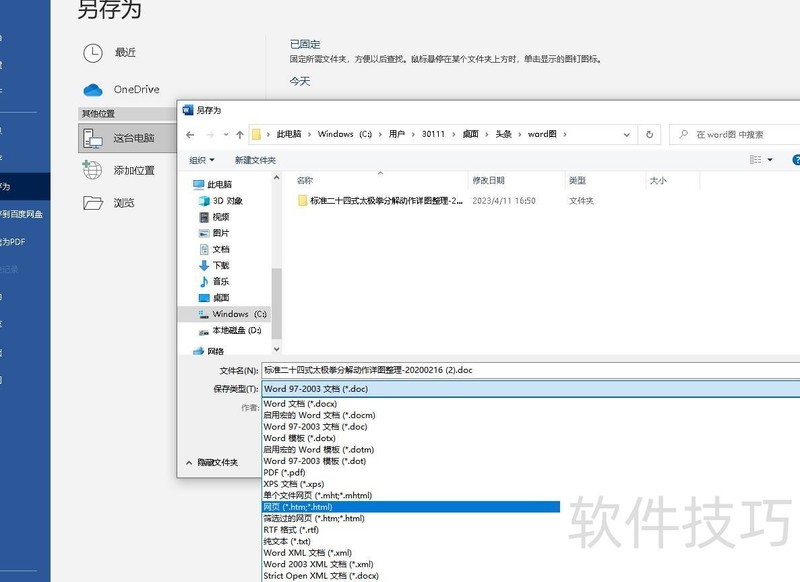The width and height of the screenshot is (800, 582).
Task: Open 添加位置 (Add a Place)
Action: click(119, 170)
